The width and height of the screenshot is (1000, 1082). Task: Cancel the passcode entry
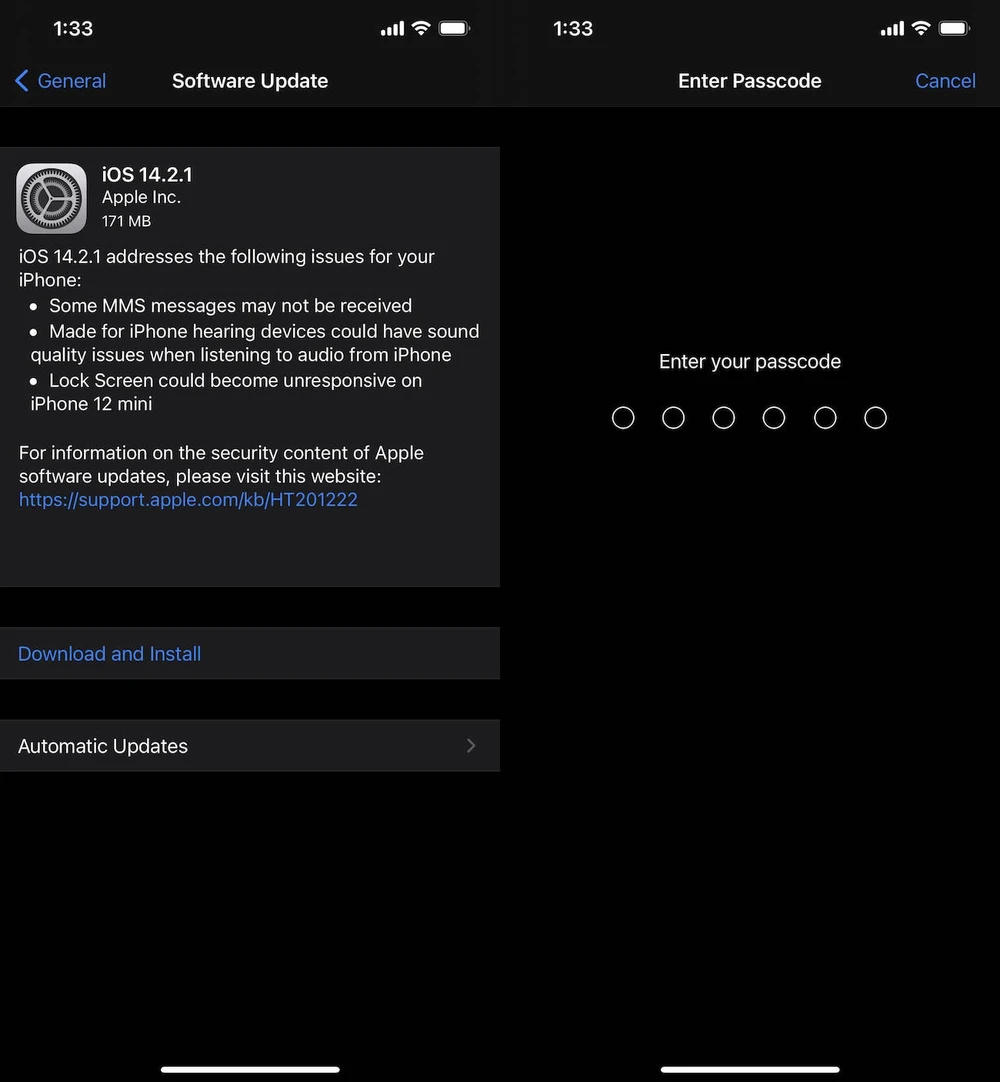[944, 81]
